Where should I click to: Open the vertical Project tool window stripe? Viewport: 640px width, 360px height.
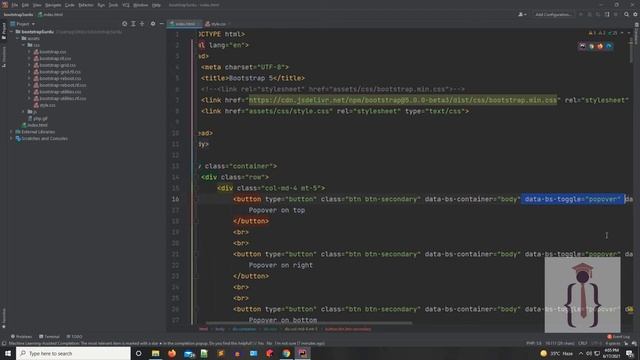coord(4,31)
